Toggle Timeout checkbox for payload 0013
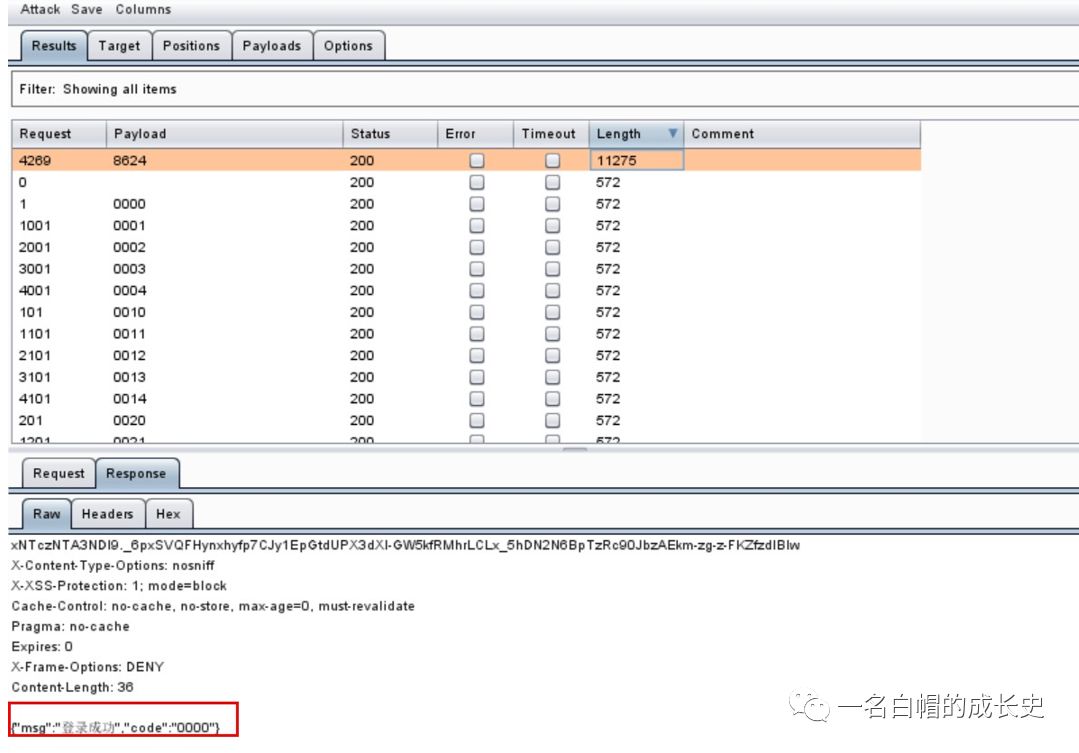This screenshot has height=753, width=1079. (552, 377)
